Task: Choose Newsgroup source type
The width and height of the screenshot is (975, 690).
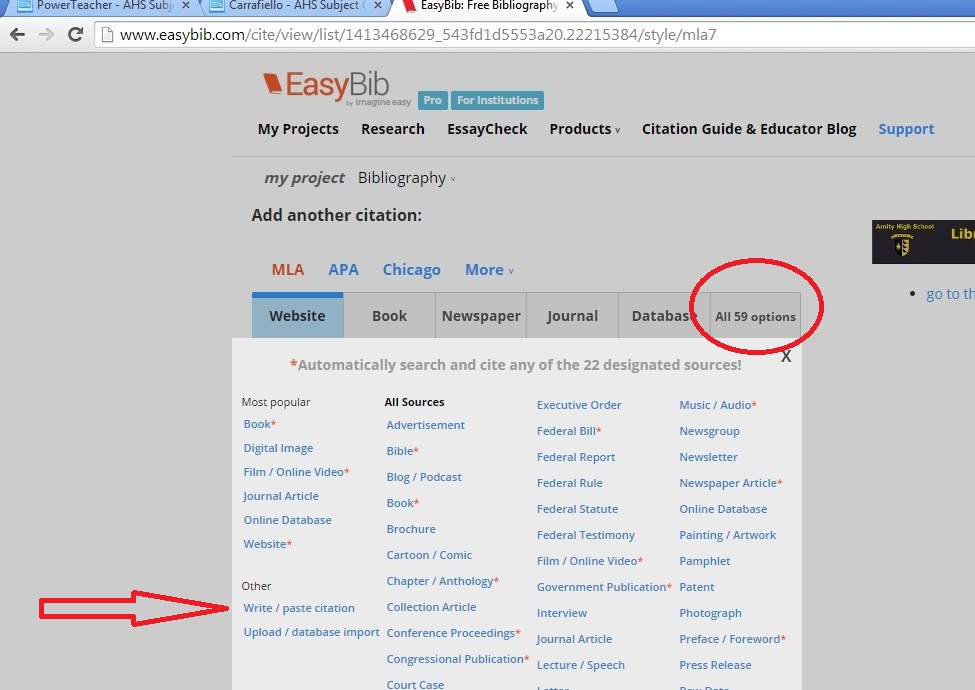Action: pos(709,431)
